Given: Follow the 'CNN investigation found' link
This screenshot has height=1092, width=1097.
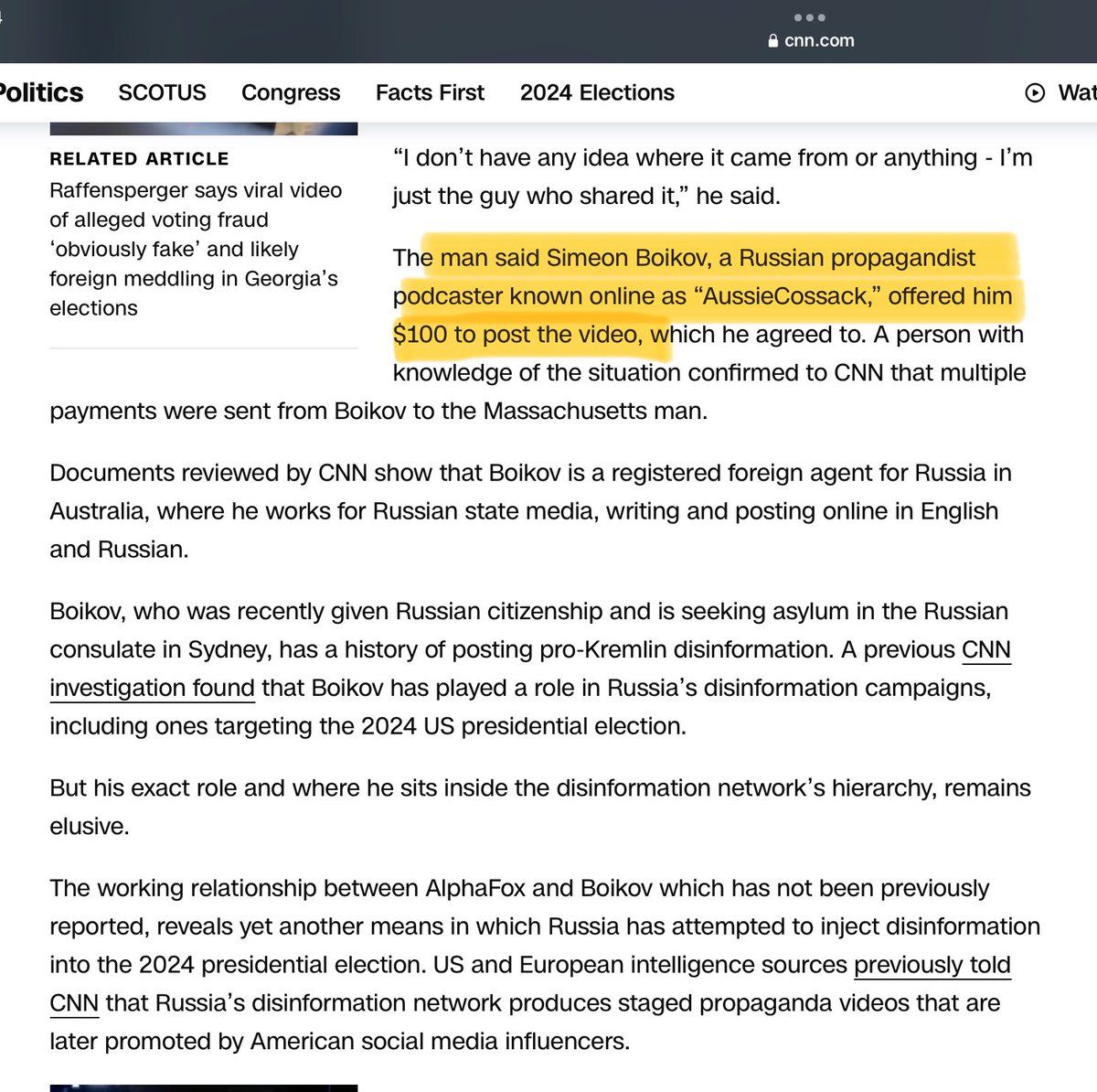Looking at the screenshot, I should 530,669.
